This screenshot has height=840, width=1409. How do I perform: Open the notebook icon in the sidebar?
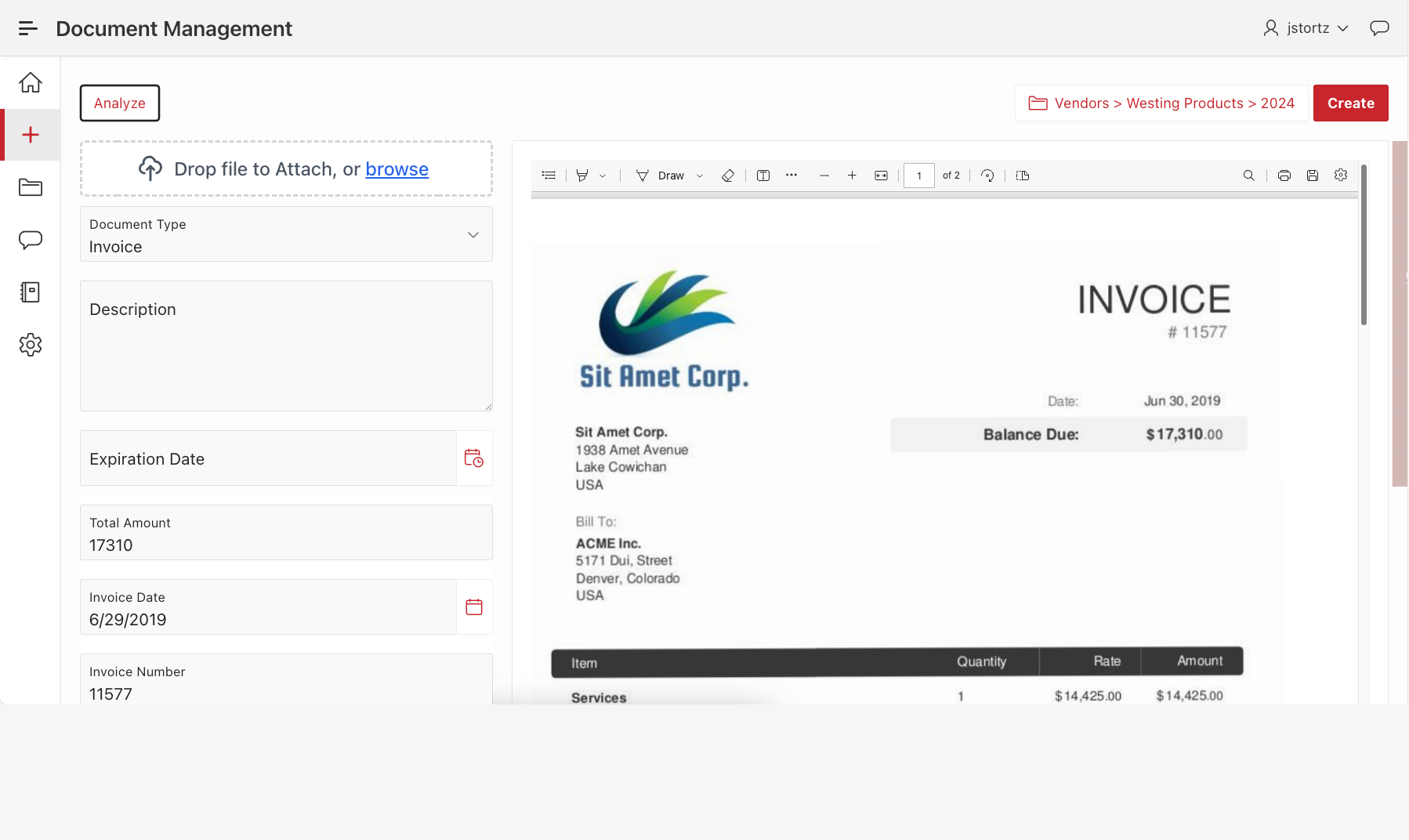[31, 292]
